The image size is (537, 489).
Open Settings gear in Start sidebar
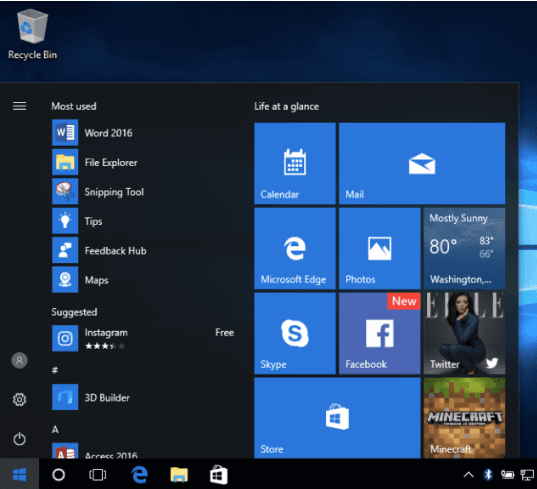pos(20,399)
